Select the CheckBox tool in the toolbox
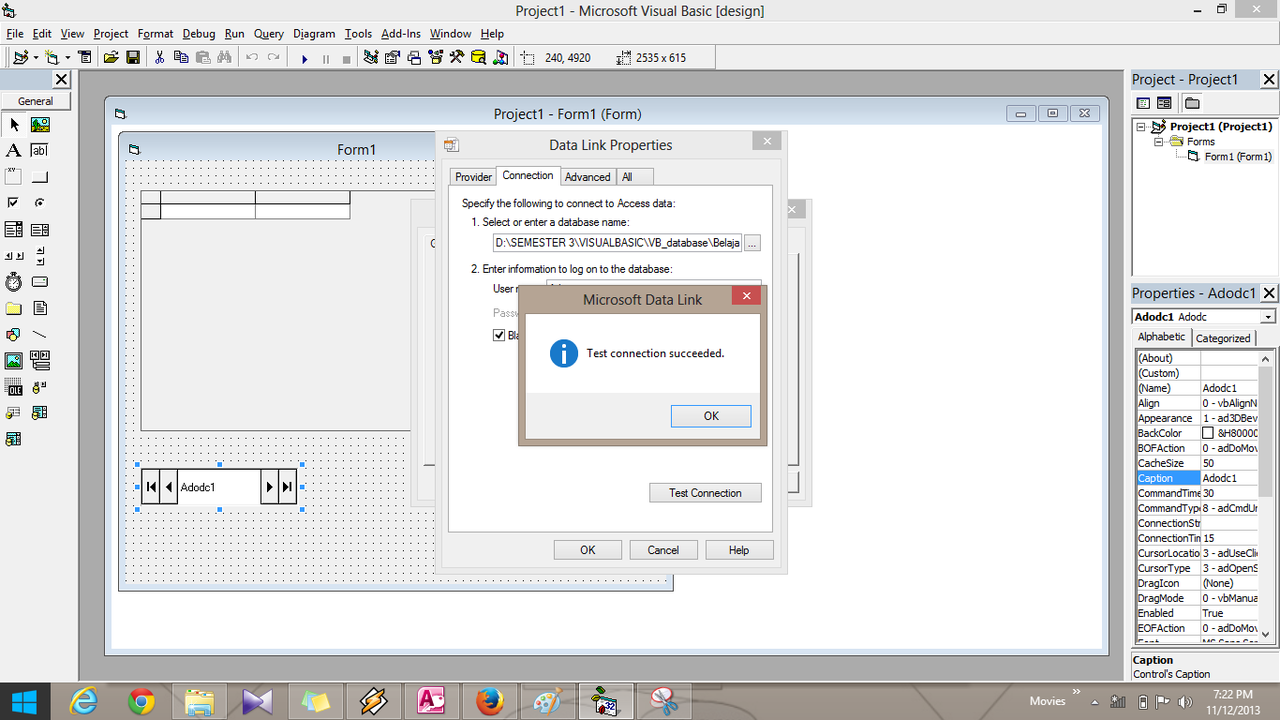 pos(14,203)
